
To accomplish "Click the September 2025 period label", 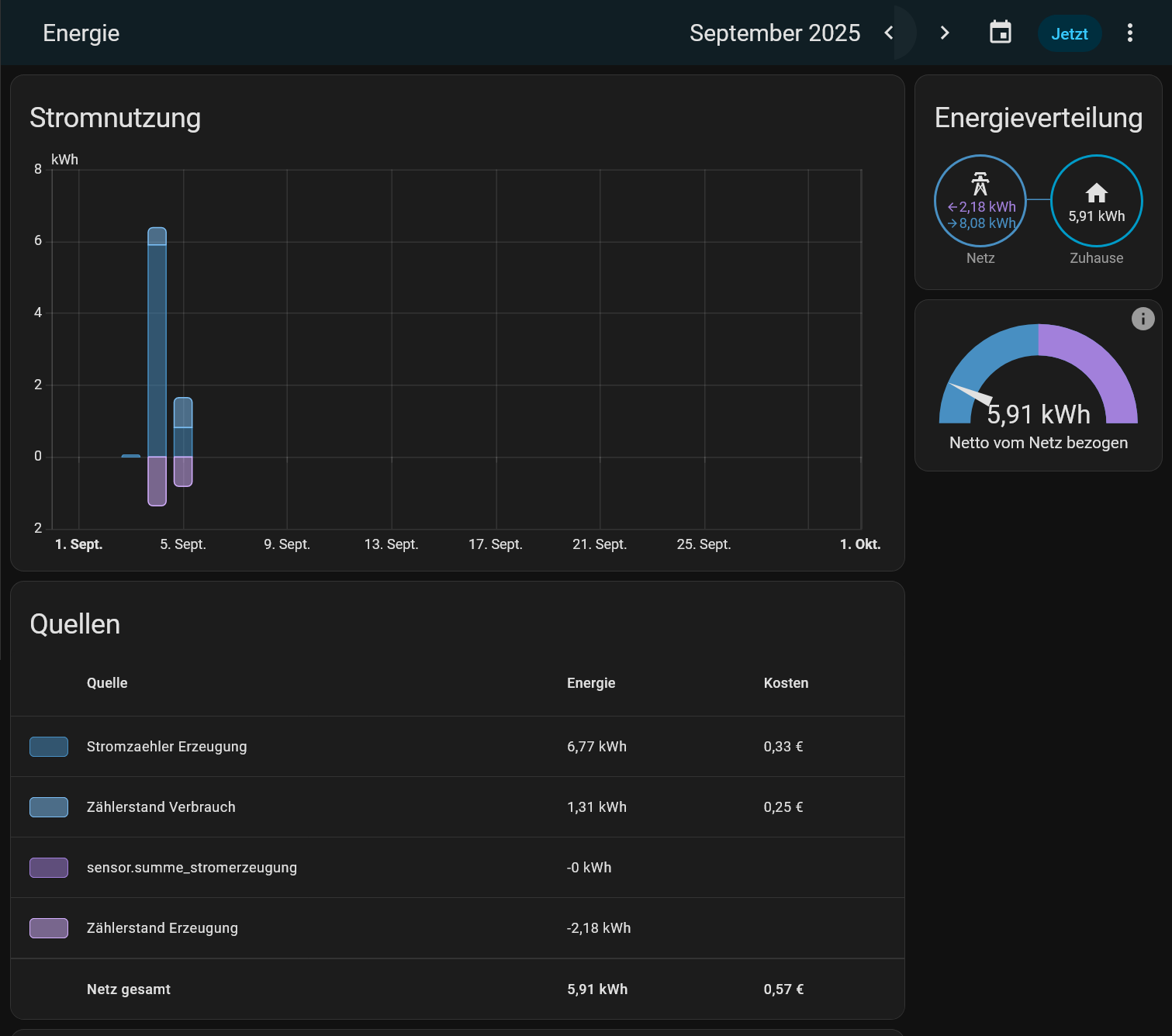I will click(x=774, y=33).
